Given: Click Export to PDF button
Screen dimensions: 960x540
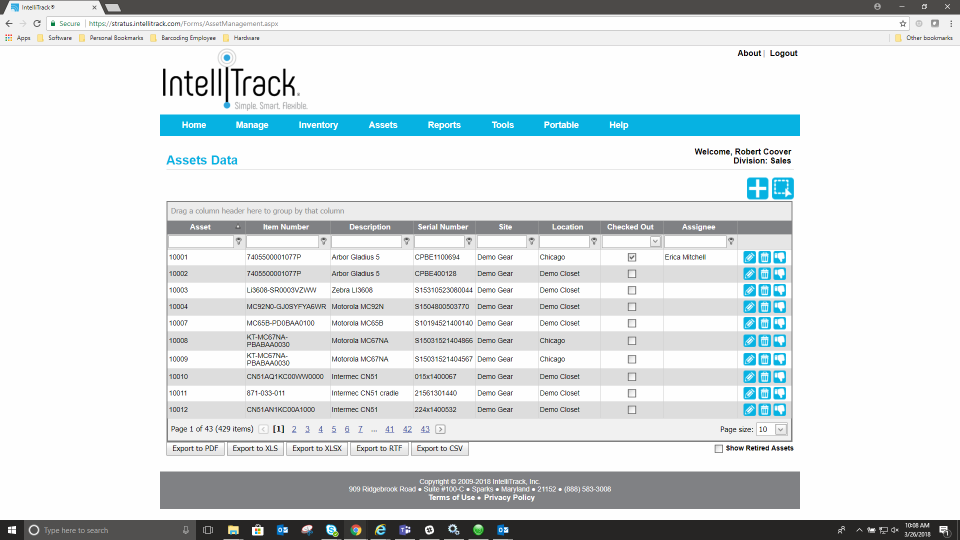Looking at the screenshot, I should pos(195,449).
